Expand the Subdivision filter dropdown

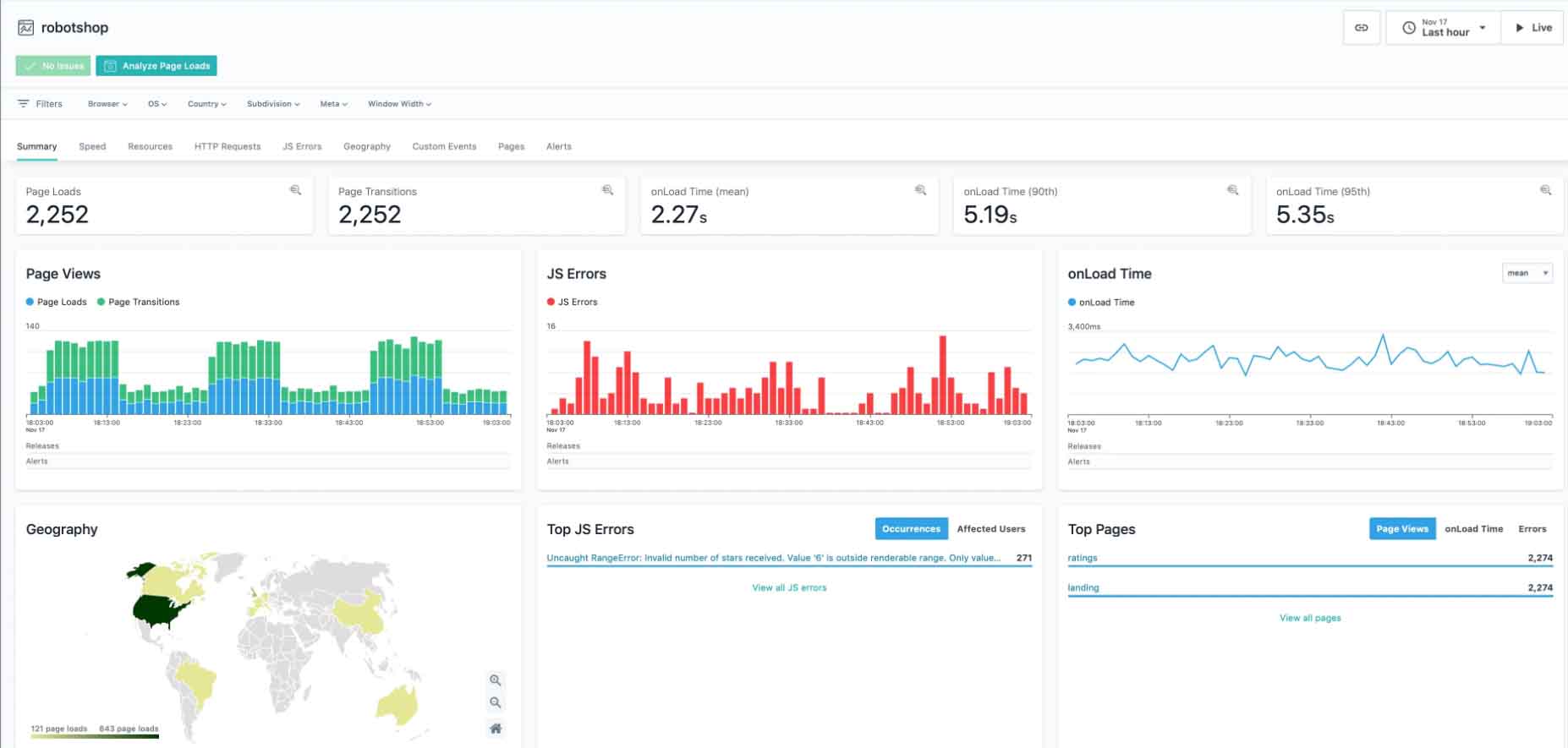(x=273, y=104)
